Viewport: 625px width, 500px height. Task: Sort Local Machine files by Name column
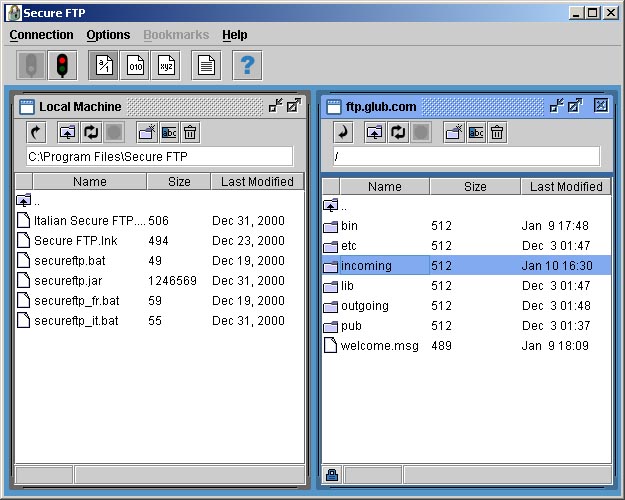click(x=90, y=182)
